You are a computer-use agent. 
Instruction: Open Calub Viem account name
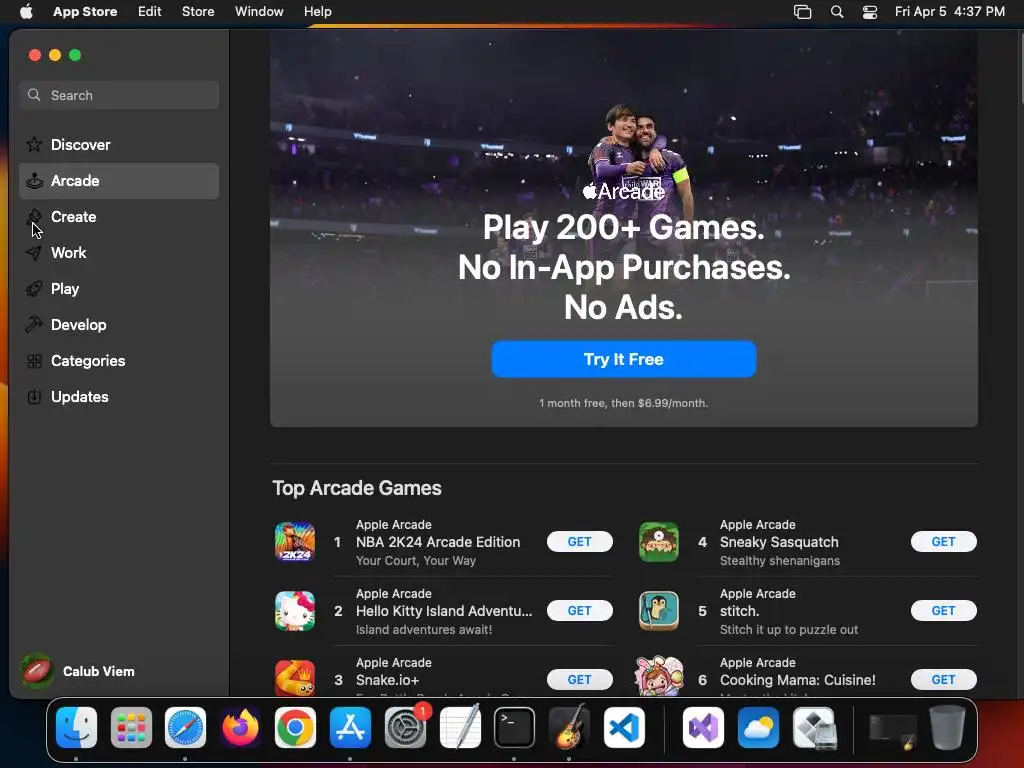pyautogui.click(x=99, y=671)
